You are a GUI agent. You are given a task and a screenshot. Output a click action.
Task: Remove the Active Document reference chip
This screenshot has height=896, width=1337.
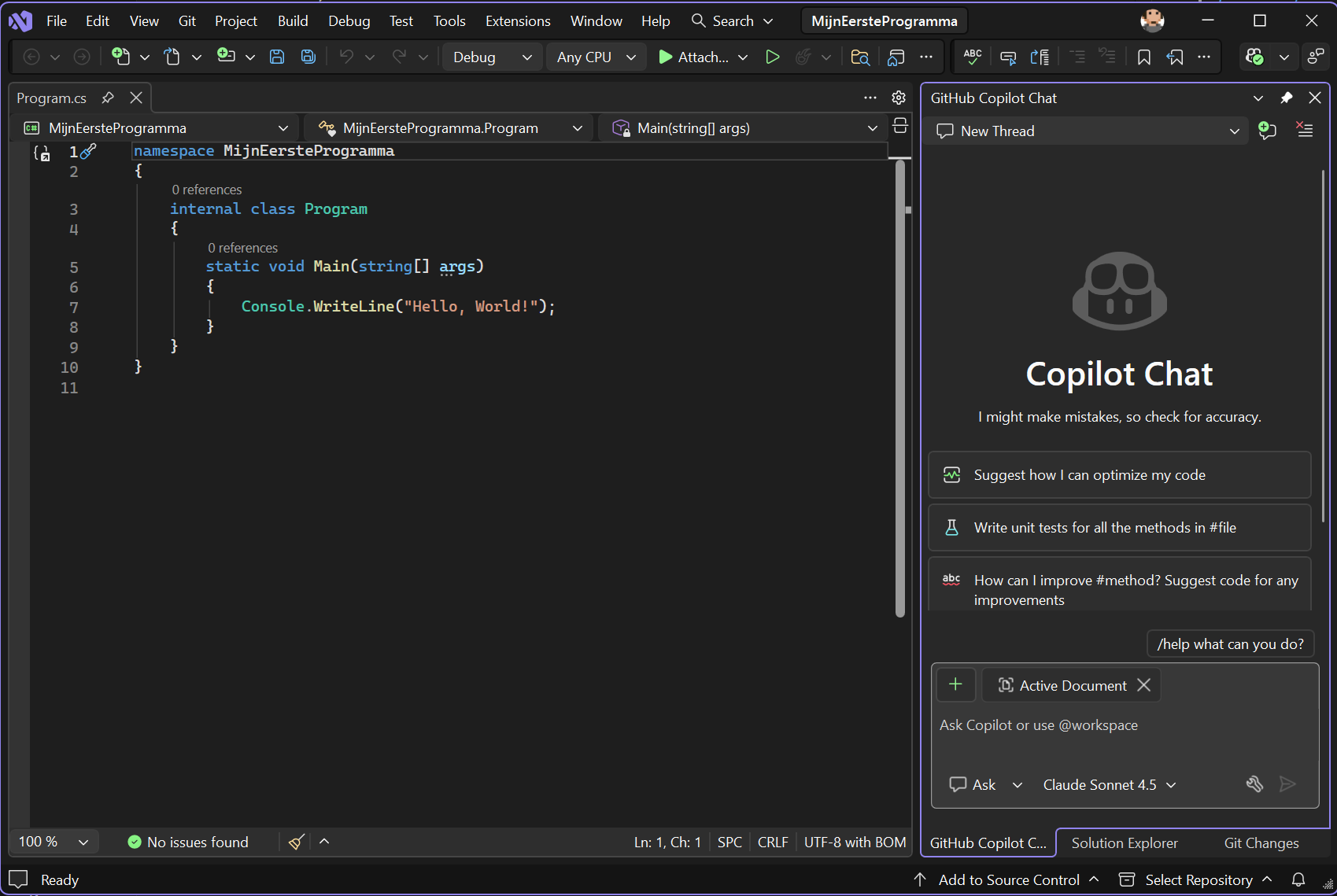pos(1144,685)
